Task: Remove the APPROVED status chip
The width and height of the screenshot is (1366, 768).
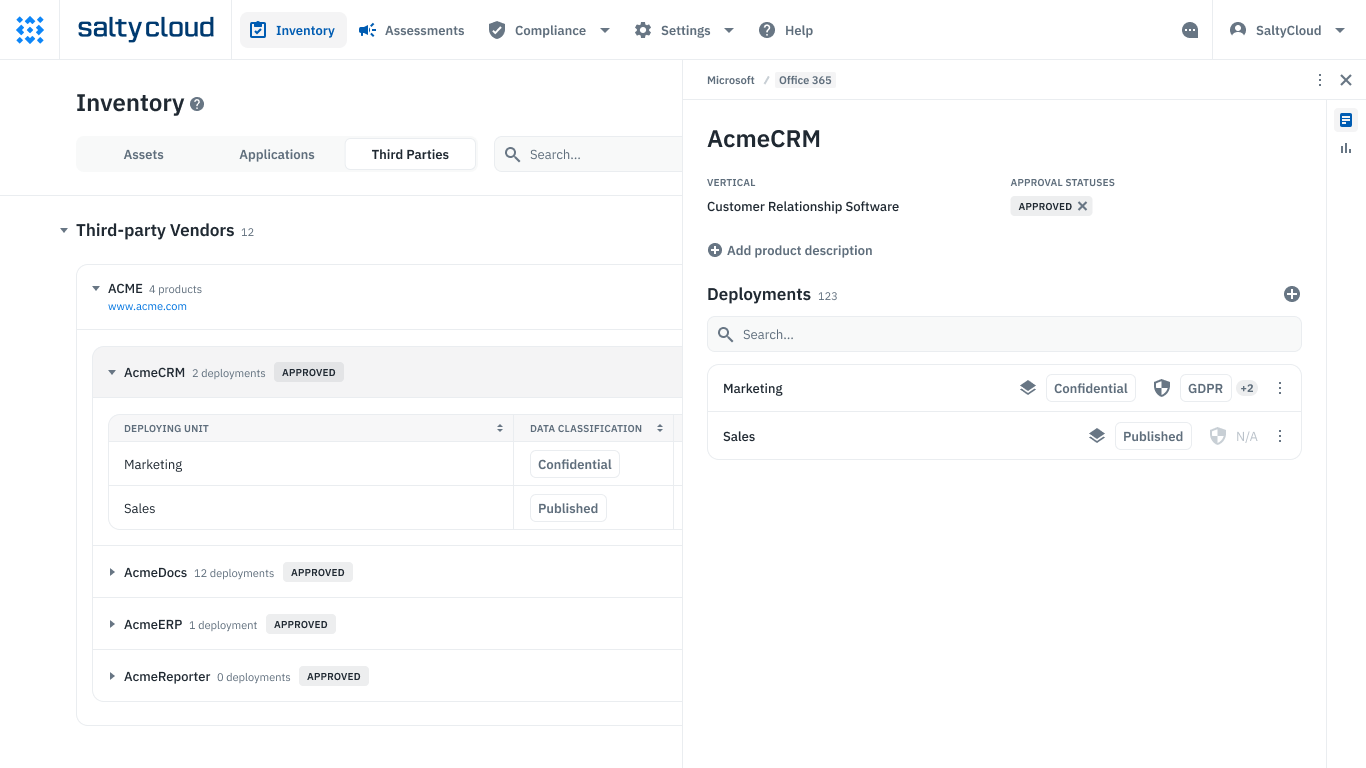Action: 1082,207
